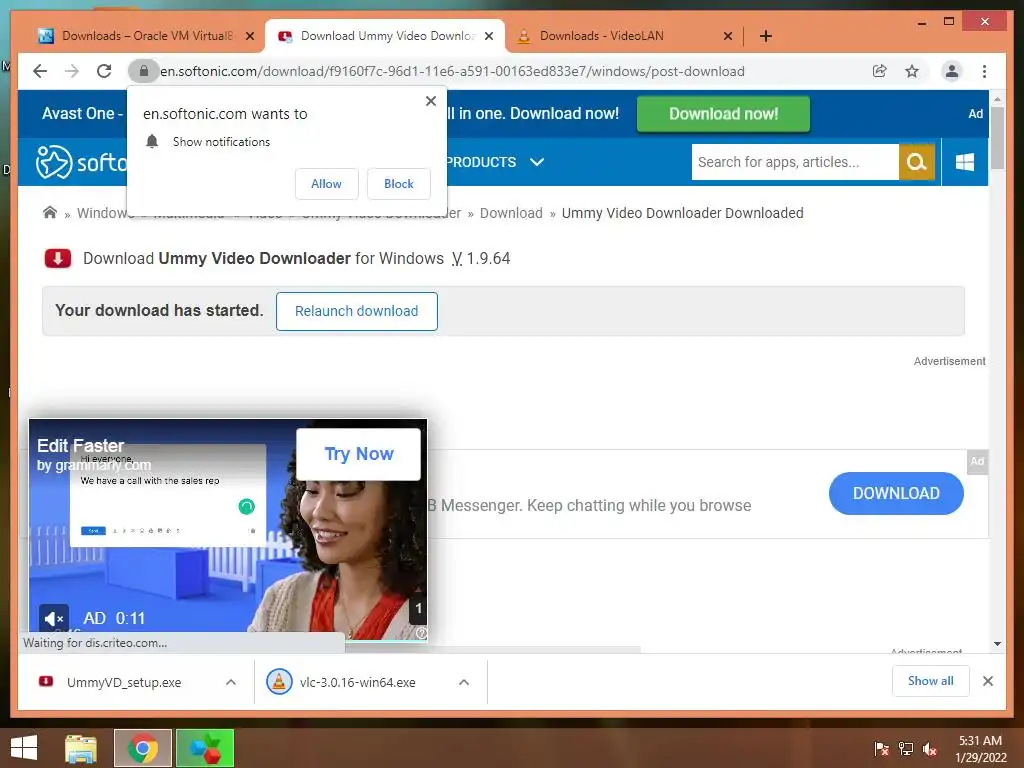Open the Chrome profile avatar menu
The height and width of the screenshot is (768, 1024).
pos(952,71)
